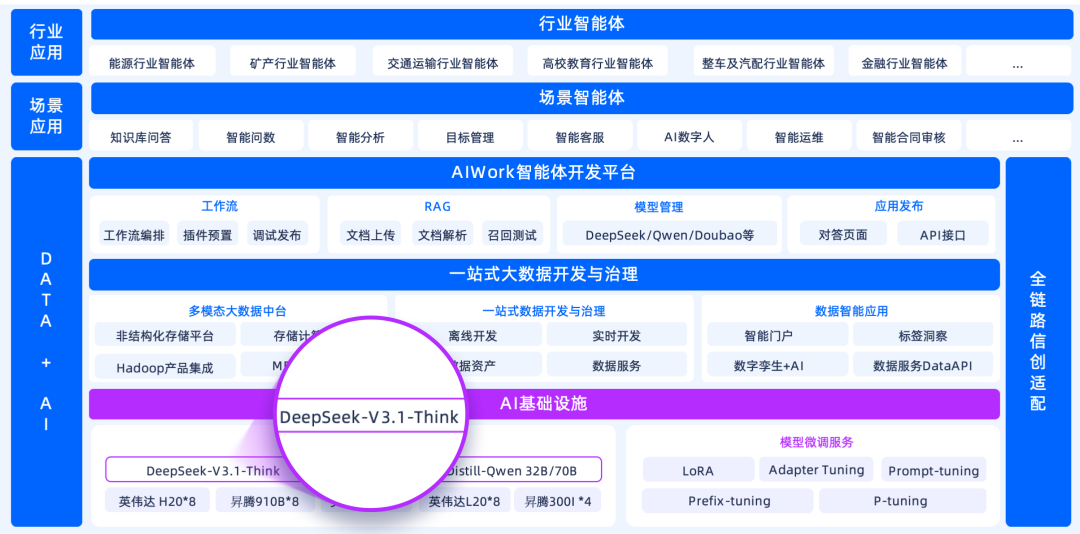Open the 交通运输行业智能体 box

tap(443, 63)
